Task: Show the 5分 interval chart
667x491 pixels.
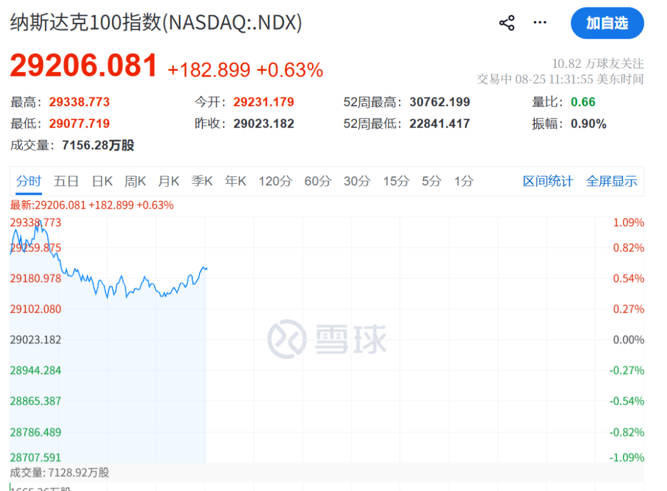Action: (x=431, y=181)
